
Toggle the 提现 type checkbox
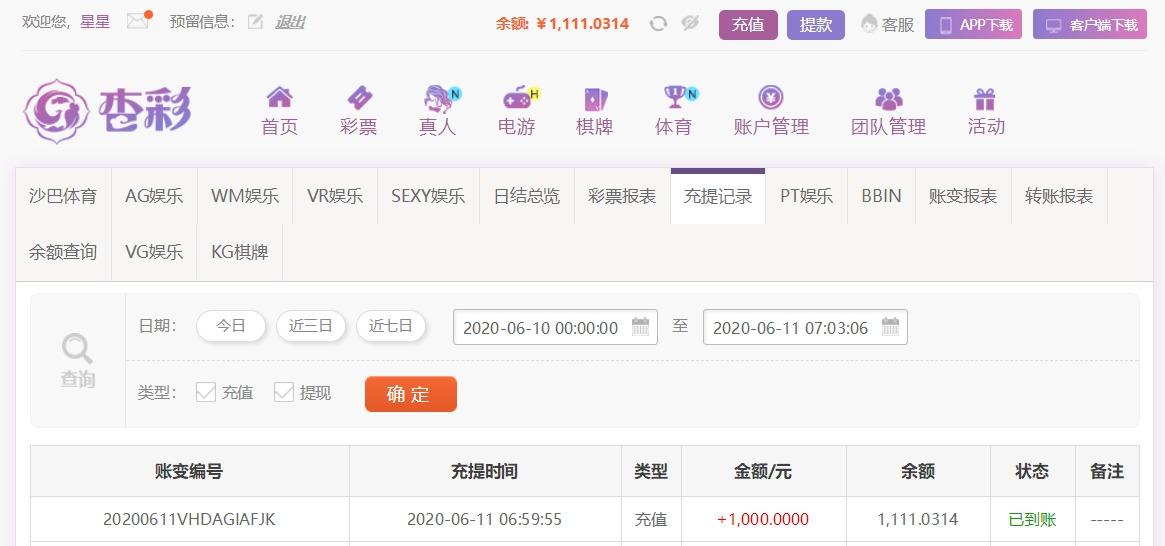284,392
